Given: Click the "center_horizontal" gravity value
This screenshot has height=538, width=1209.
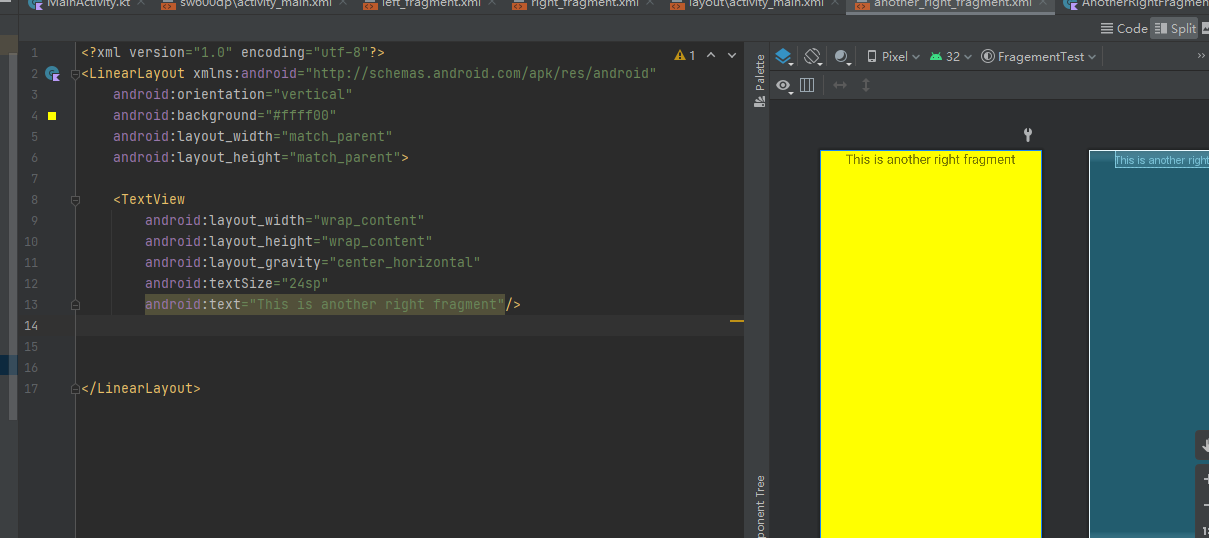Looking at the screenshot, I should pos(405,262).
